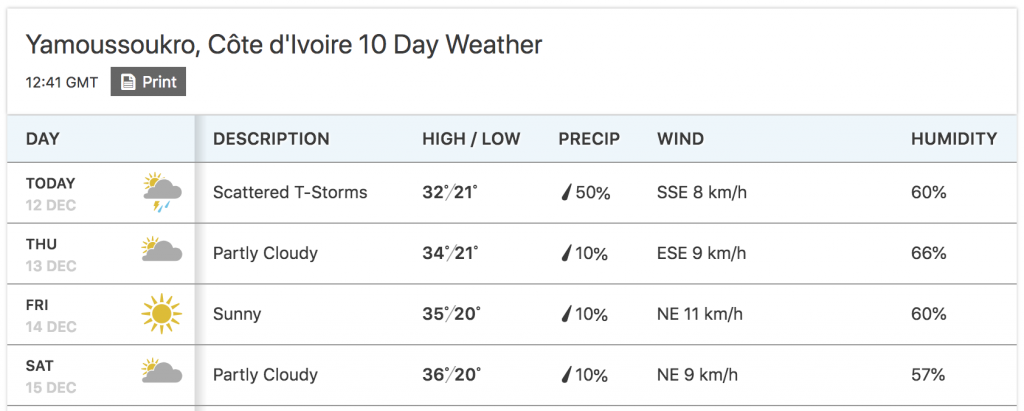Image resolution: width=1024 pixels, height=411 pixels.
Task: Click the raindrop icon in Saturday's row
Action: [566, 375]
